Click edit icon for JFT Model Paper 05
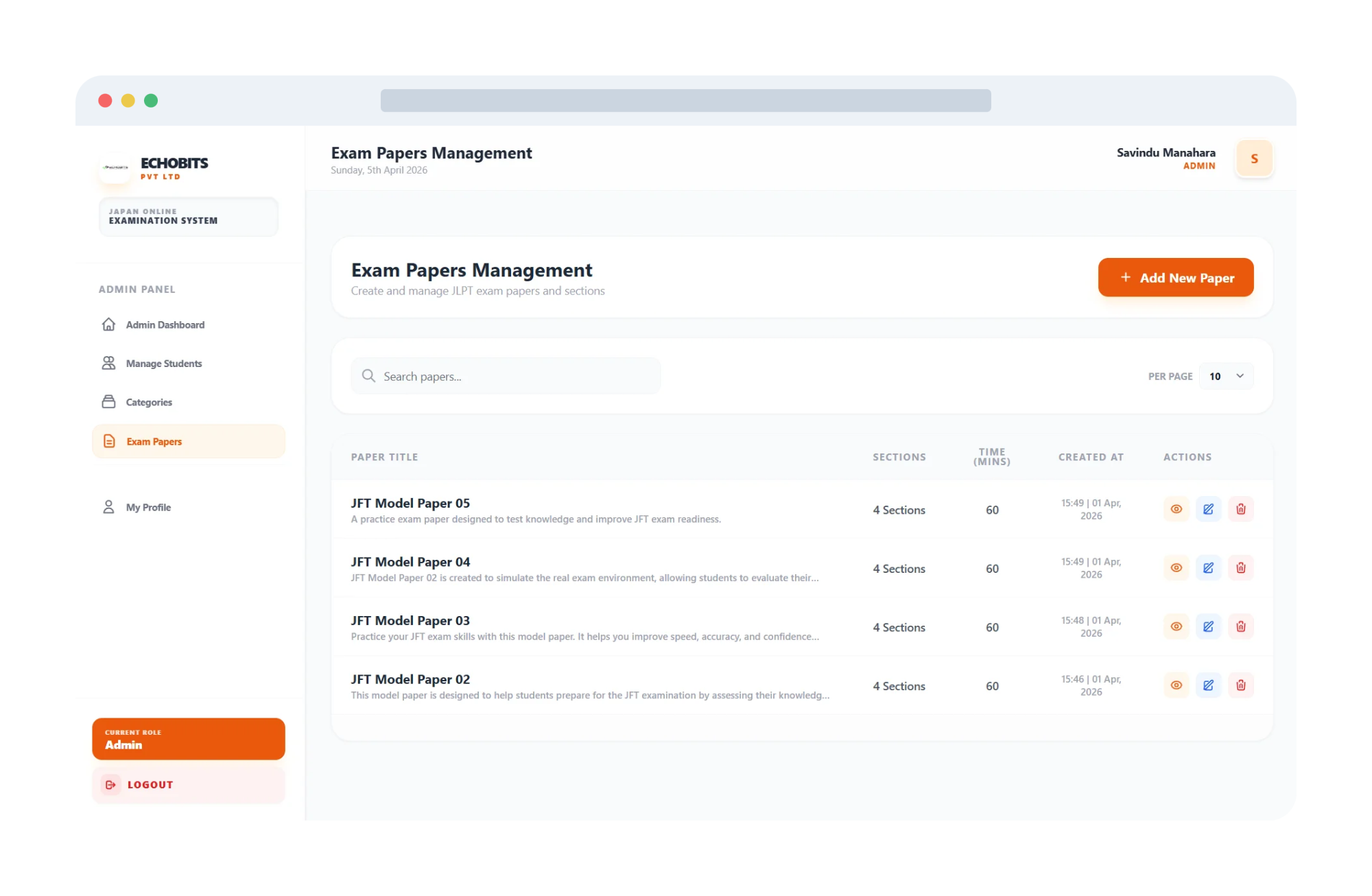 coord(1208,509)
